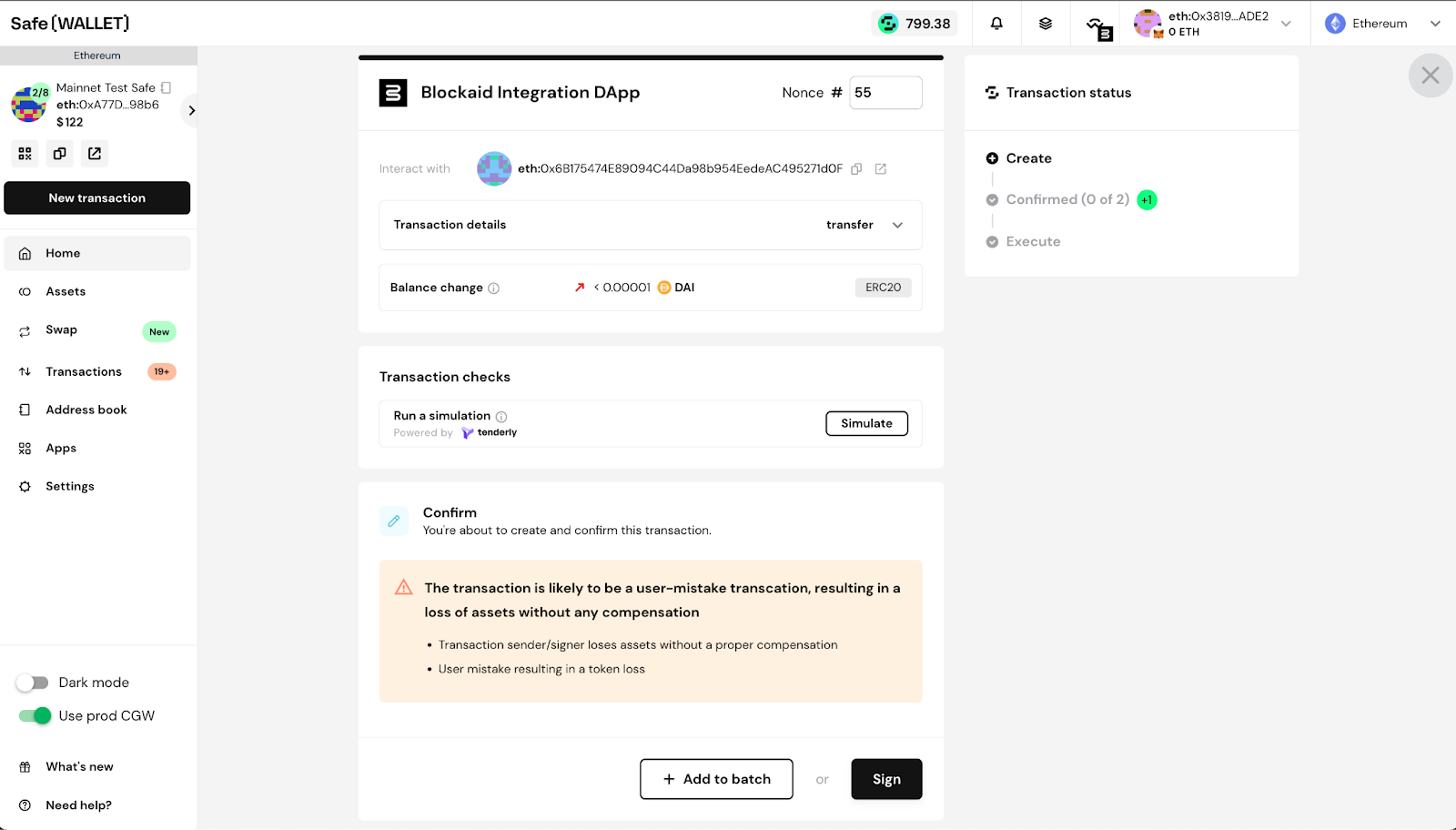Click the notifications bell icon

click(996, 24)
